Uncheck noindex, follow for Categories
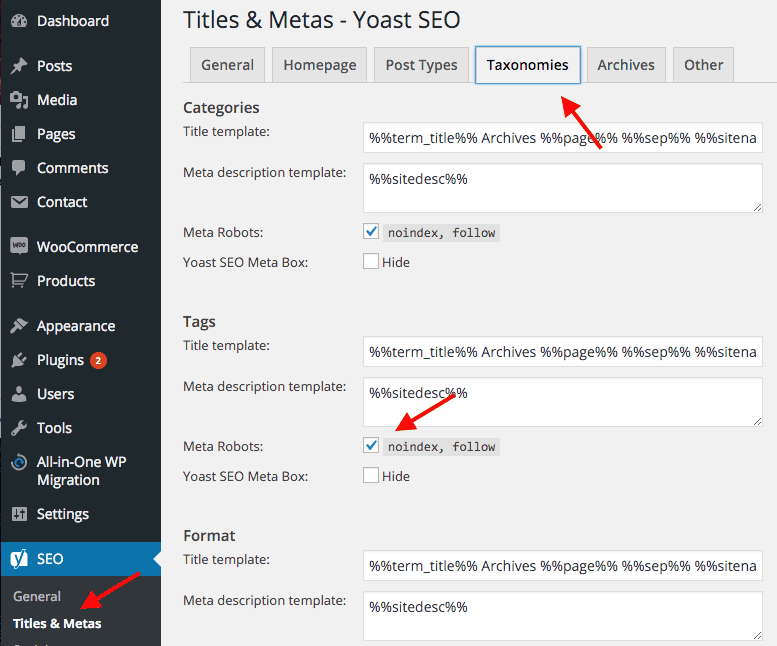The height and width of the screenshot is (646, 777). [371, 232]
